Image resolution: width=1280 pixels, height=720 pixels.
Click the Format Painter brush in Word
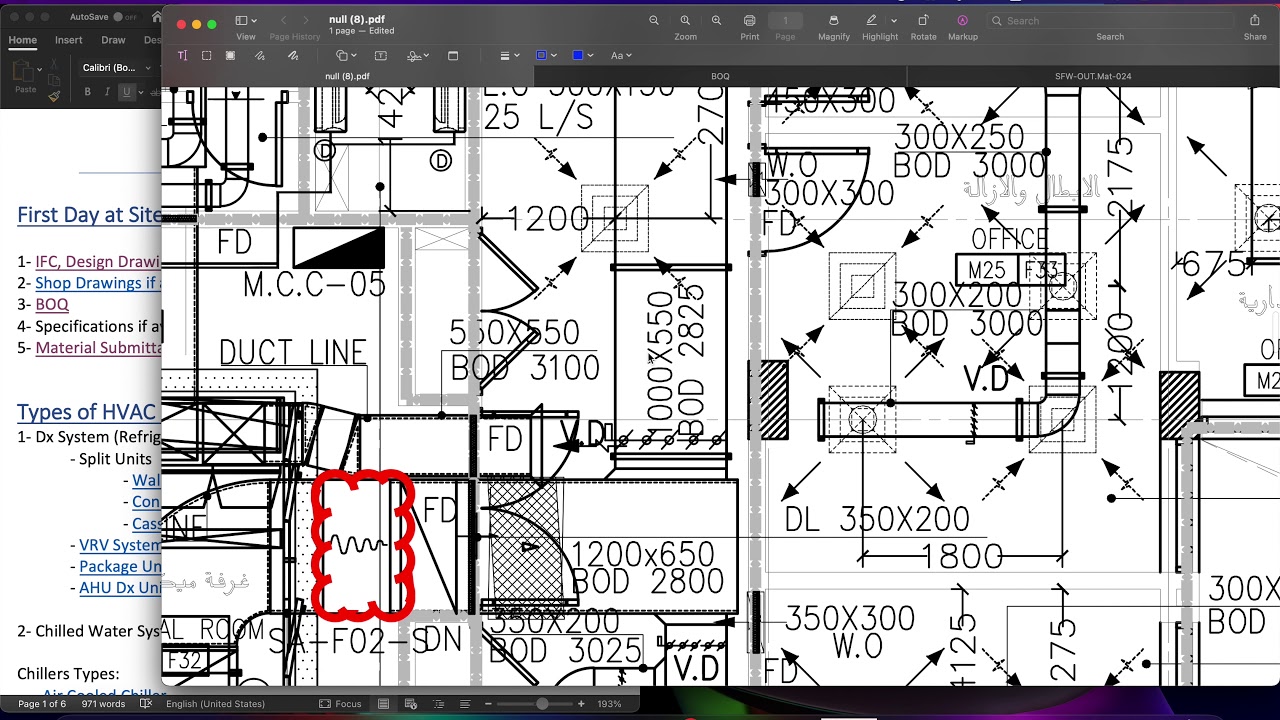click(54, 96)
